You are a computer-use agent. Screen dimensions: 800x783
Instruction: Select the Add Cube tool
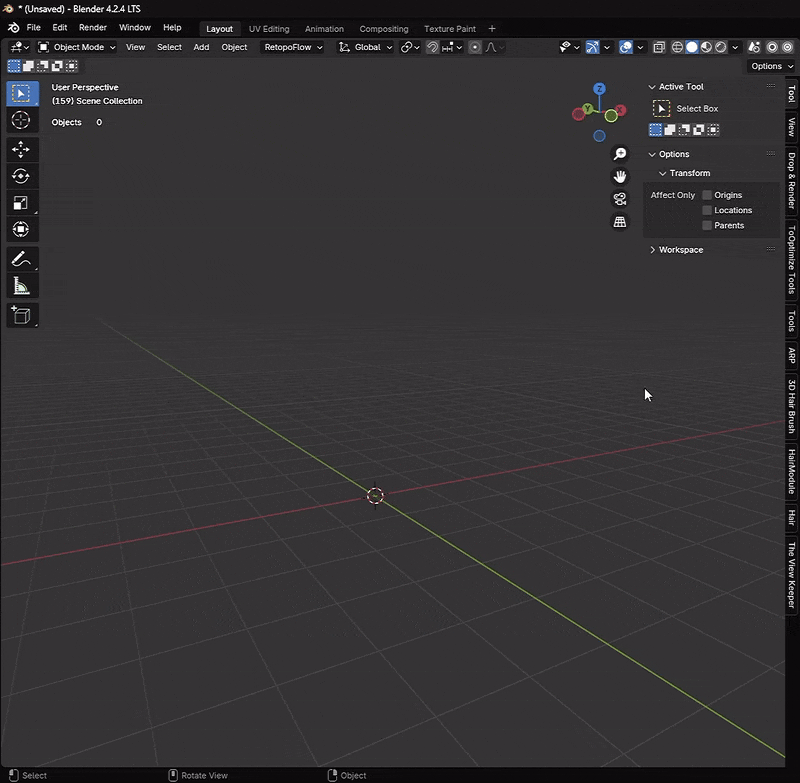21,316
